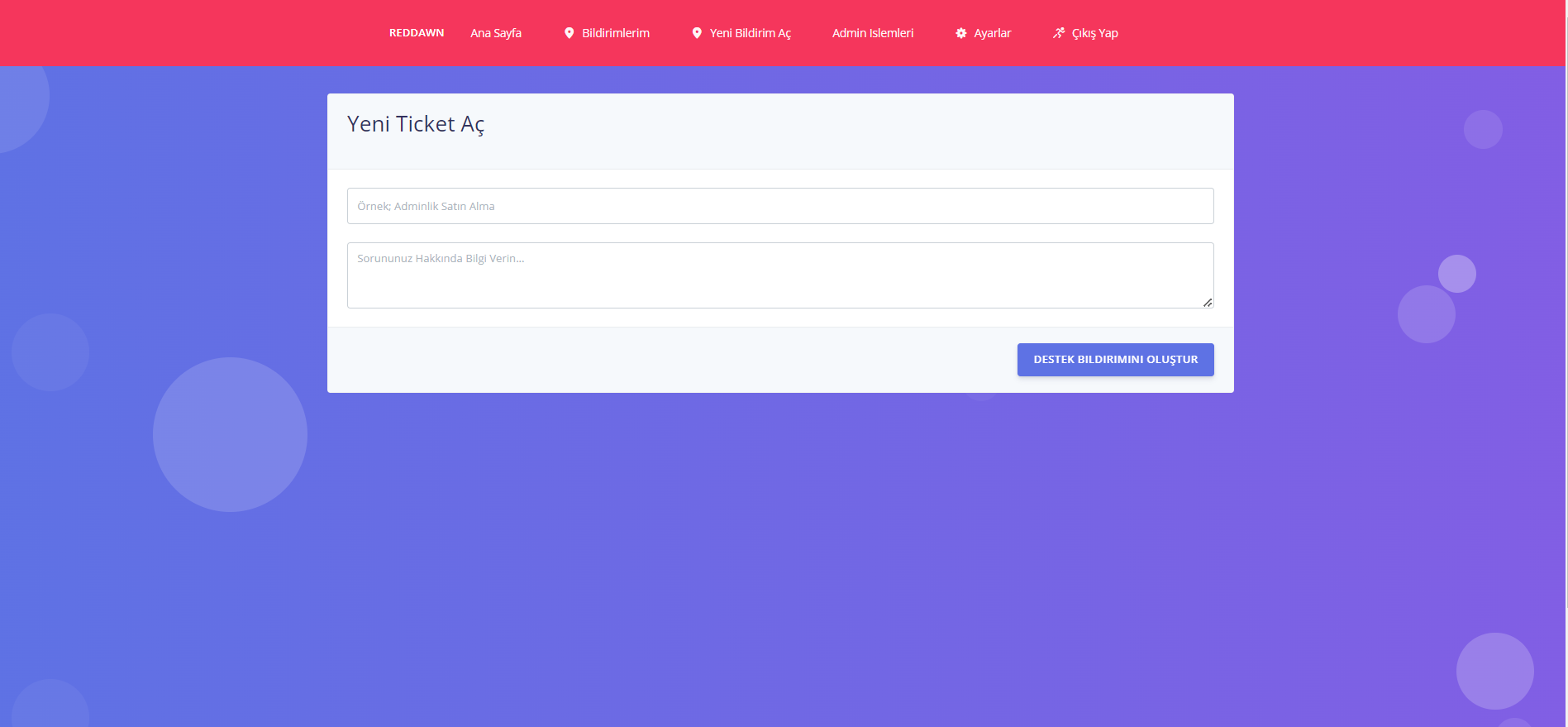The height and width of the screenshot is (727, 1568).
Task: Log out via the Çıkış Yap label
Action: [1095, 33]
